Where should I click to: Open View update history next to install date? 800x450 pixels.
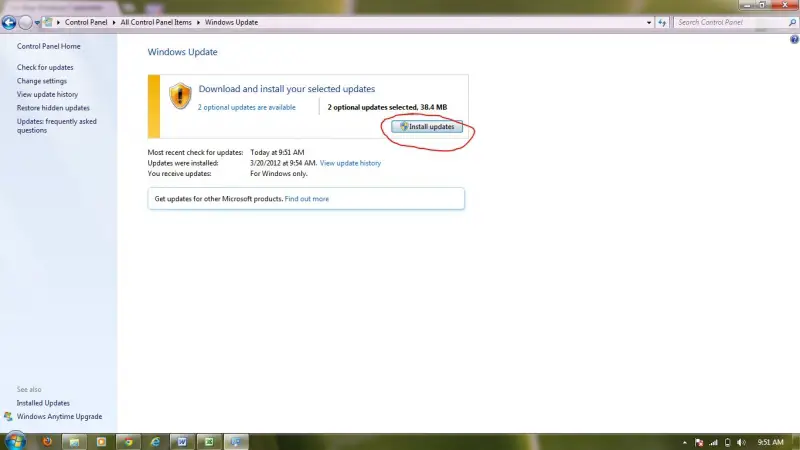pos(351,163)
